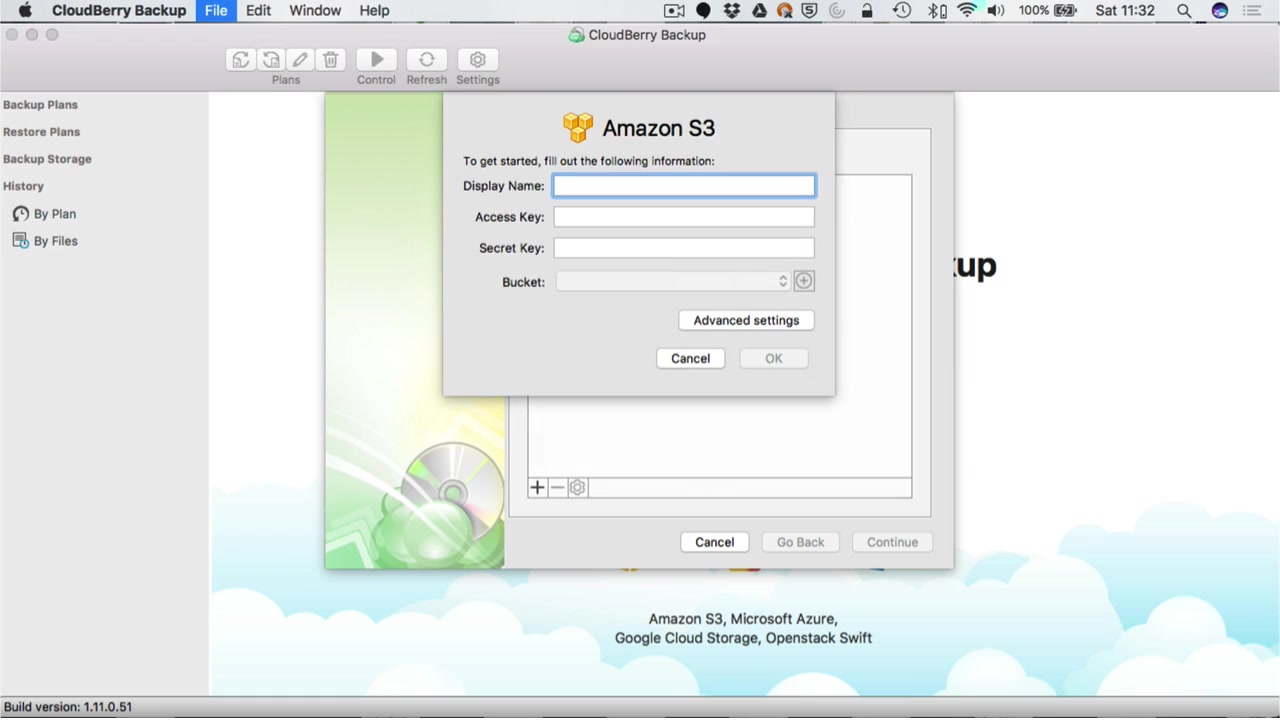Click the edit plan pencil icon

click(300, 60)
